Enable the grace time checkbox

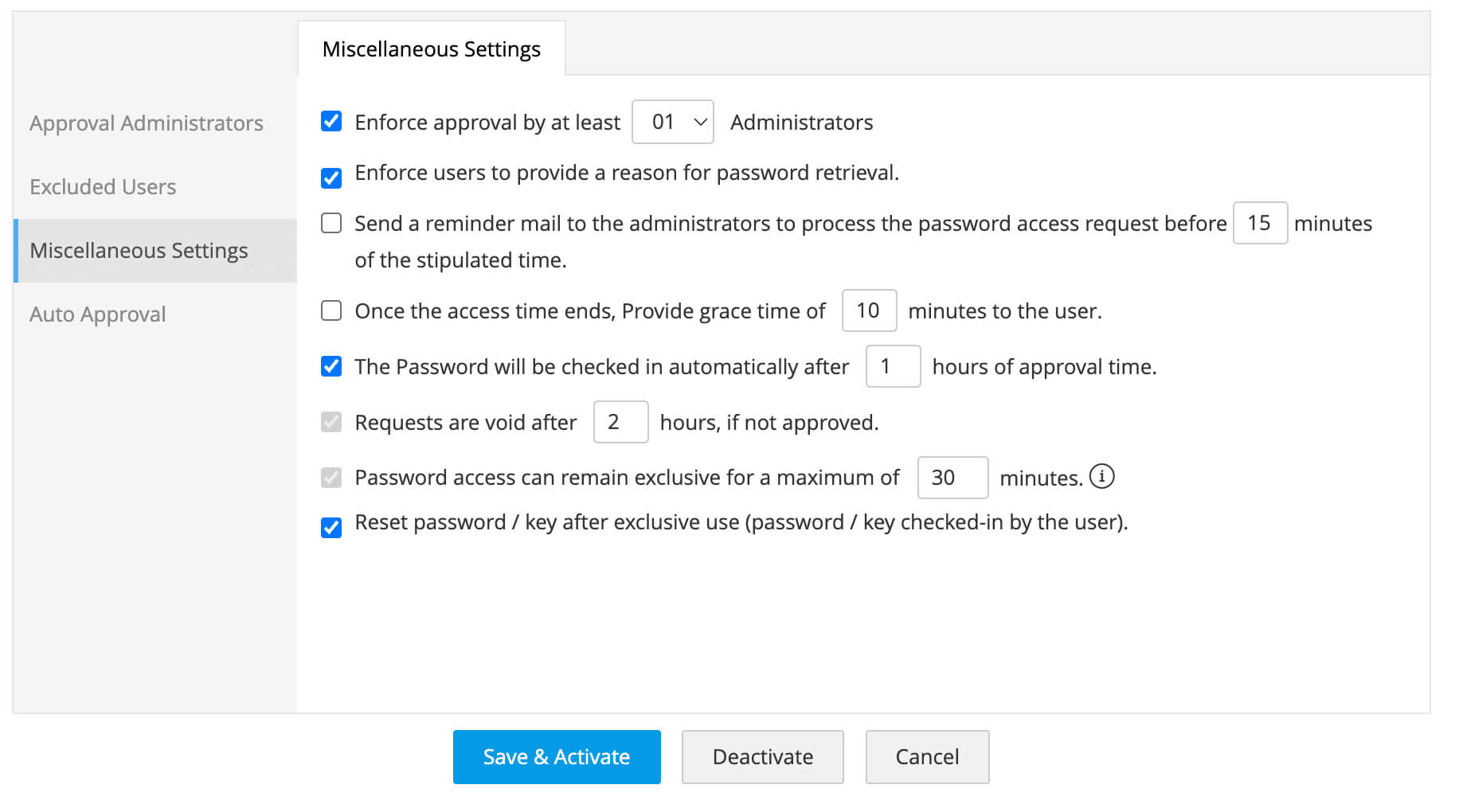coord(331,310)
